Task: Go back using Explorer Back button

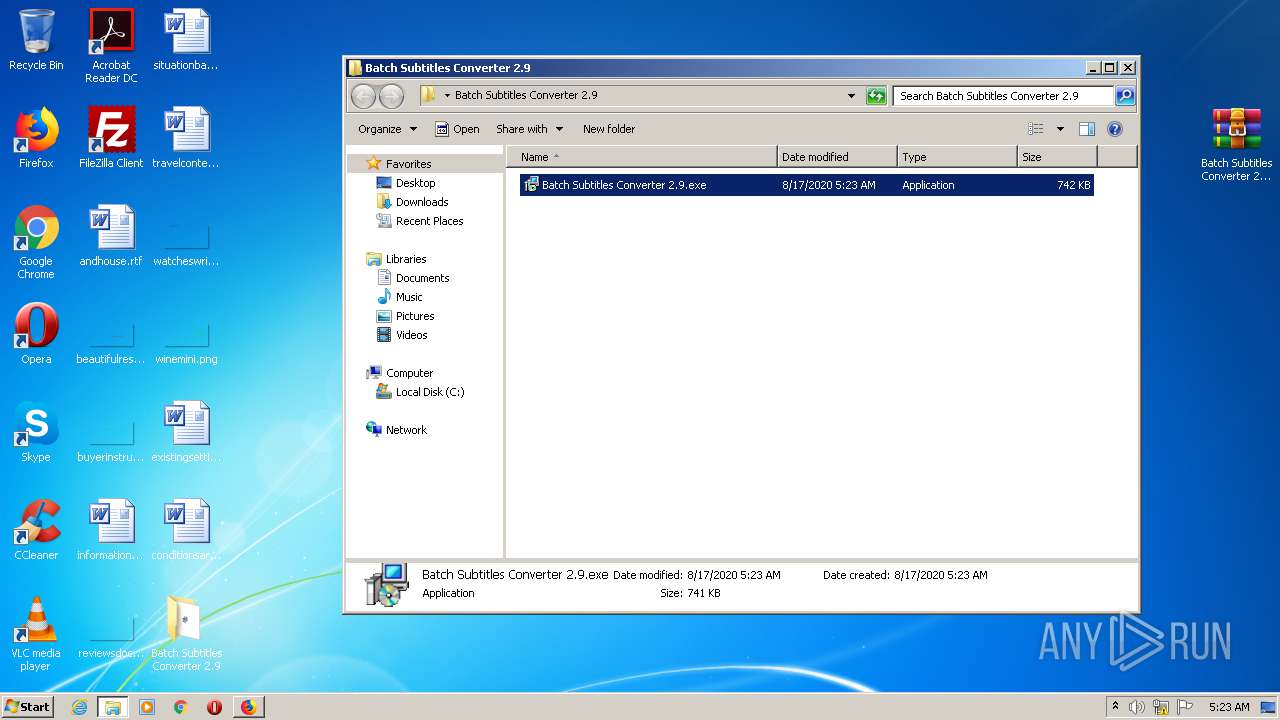Action: click(363, 96)
